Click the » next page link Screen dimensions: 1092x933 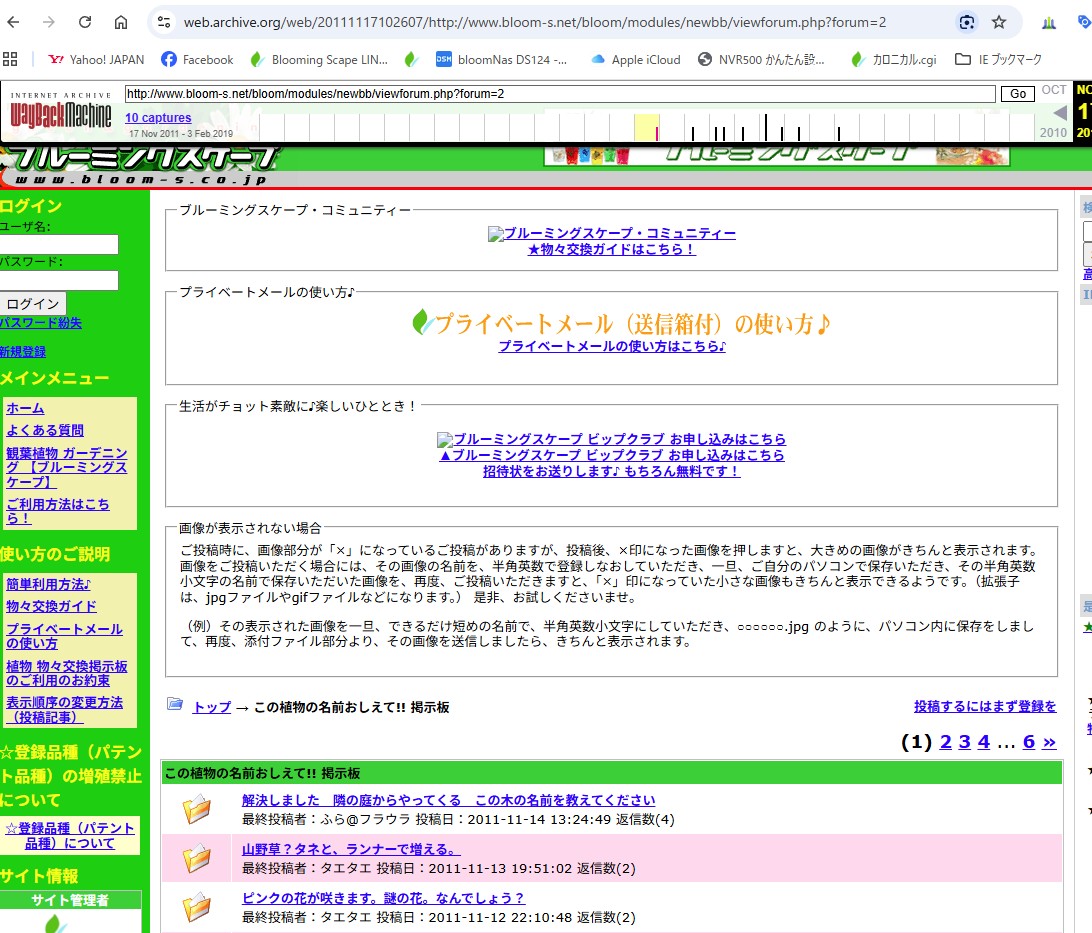coord(1049,742)
